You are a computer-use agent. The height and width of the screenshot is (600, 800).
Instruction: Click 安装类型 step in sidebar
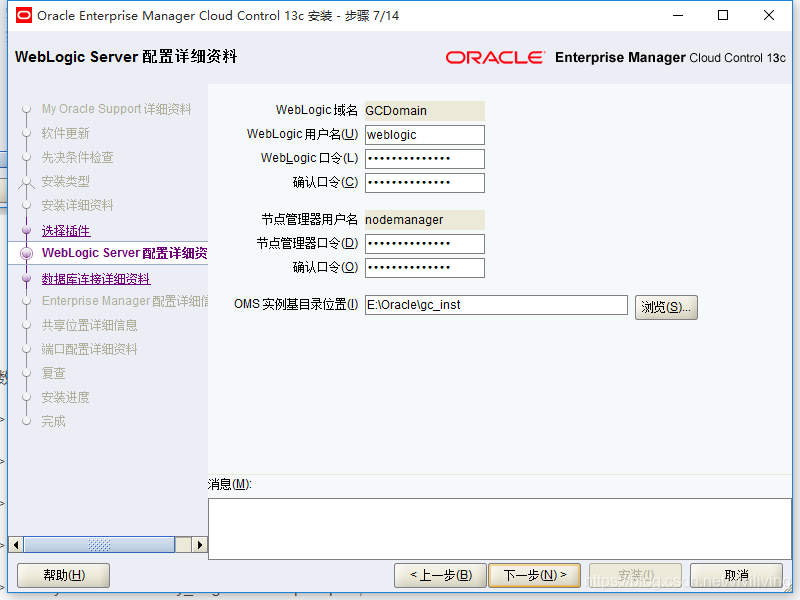point(65,181)
